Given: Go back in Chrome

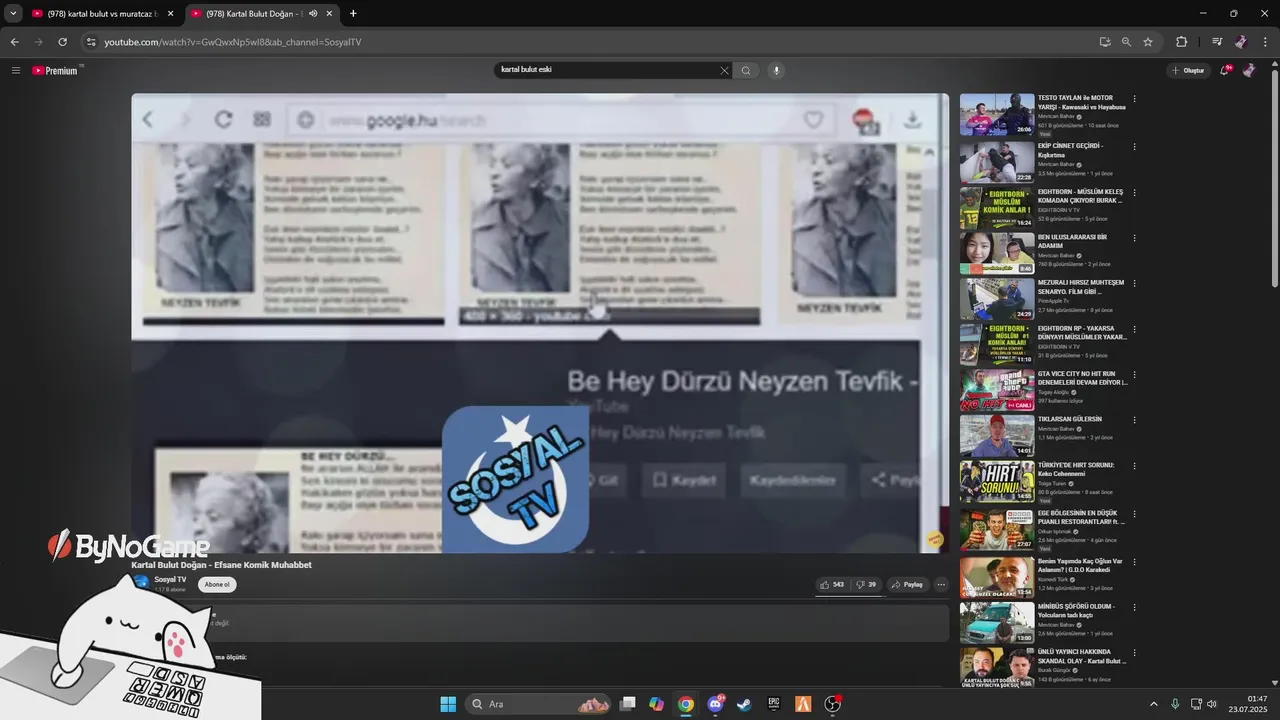Looking at the screenshot, I should click(14, 42).
